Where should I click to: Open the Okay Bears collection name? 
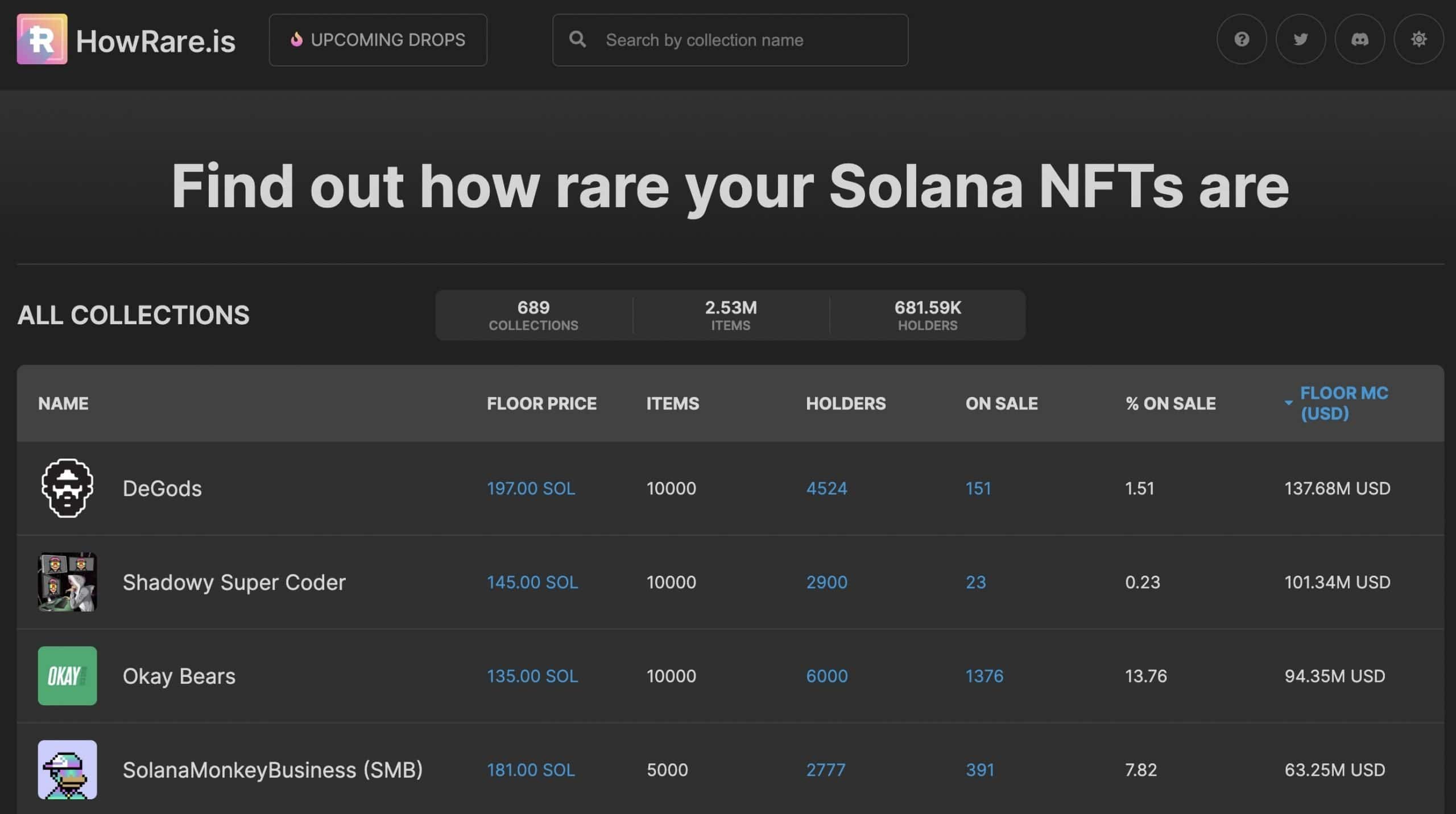pos(179,676)
